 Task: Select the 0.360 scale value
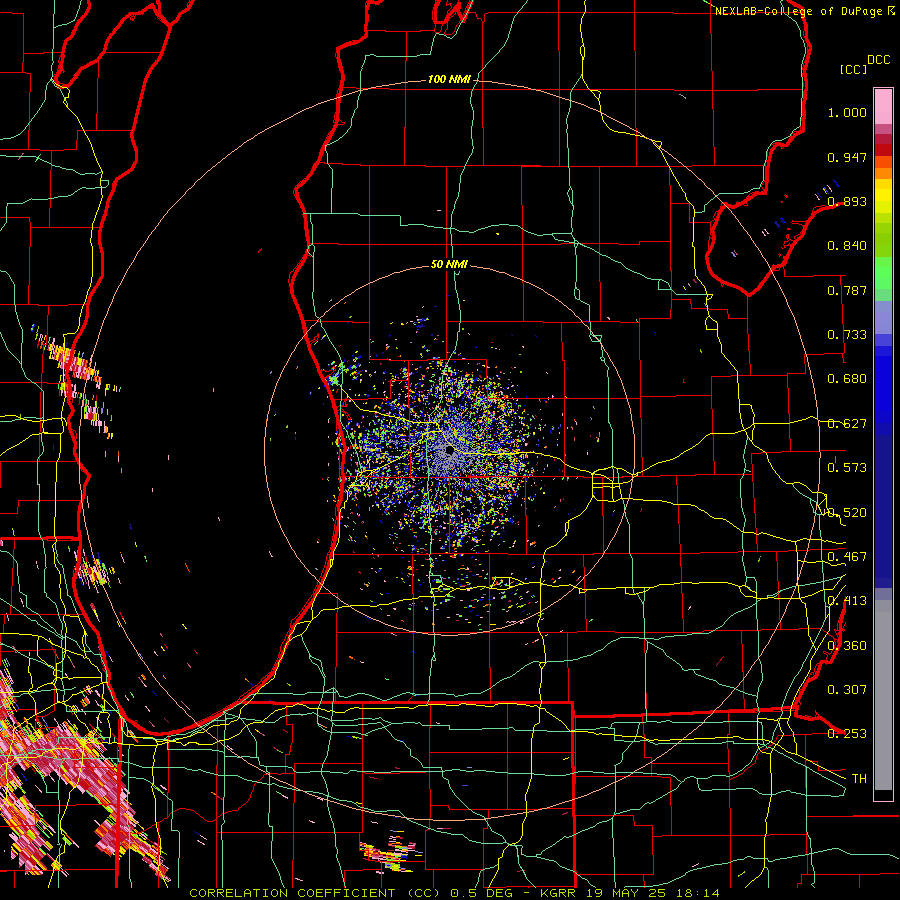(847, 646)
